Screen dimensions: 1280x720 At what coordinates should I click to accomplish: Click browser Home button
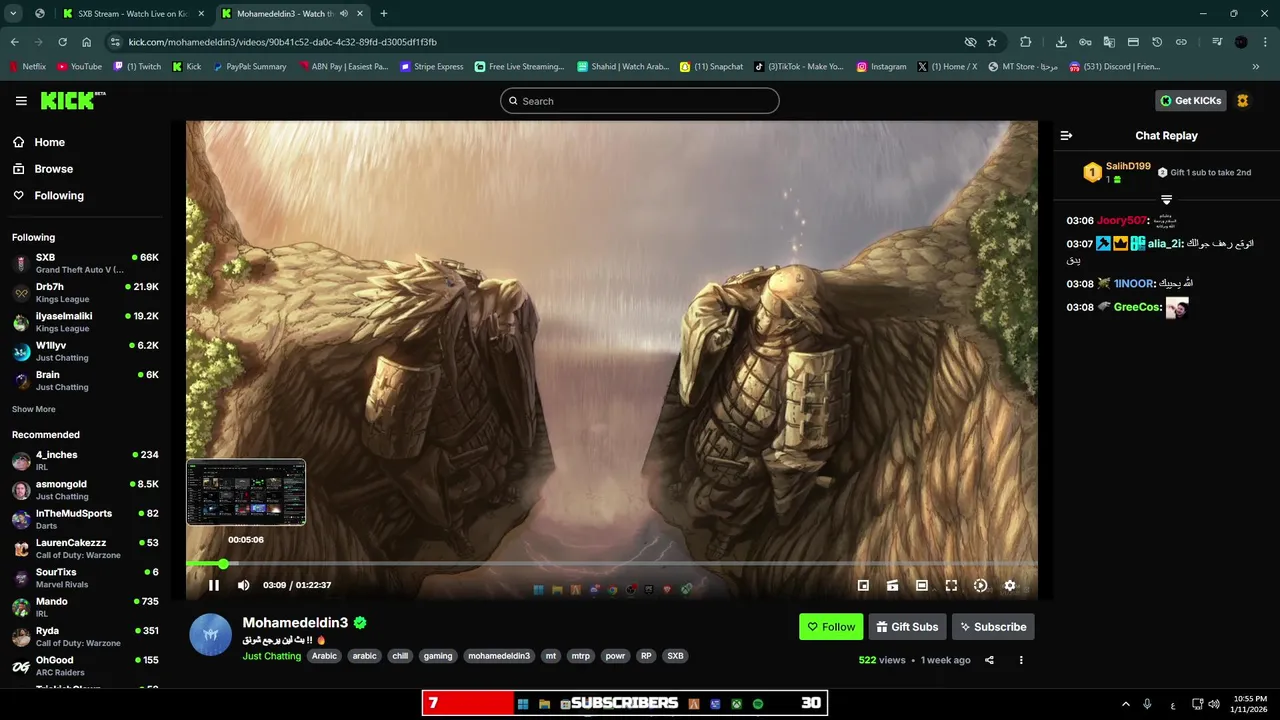(87, 42)
